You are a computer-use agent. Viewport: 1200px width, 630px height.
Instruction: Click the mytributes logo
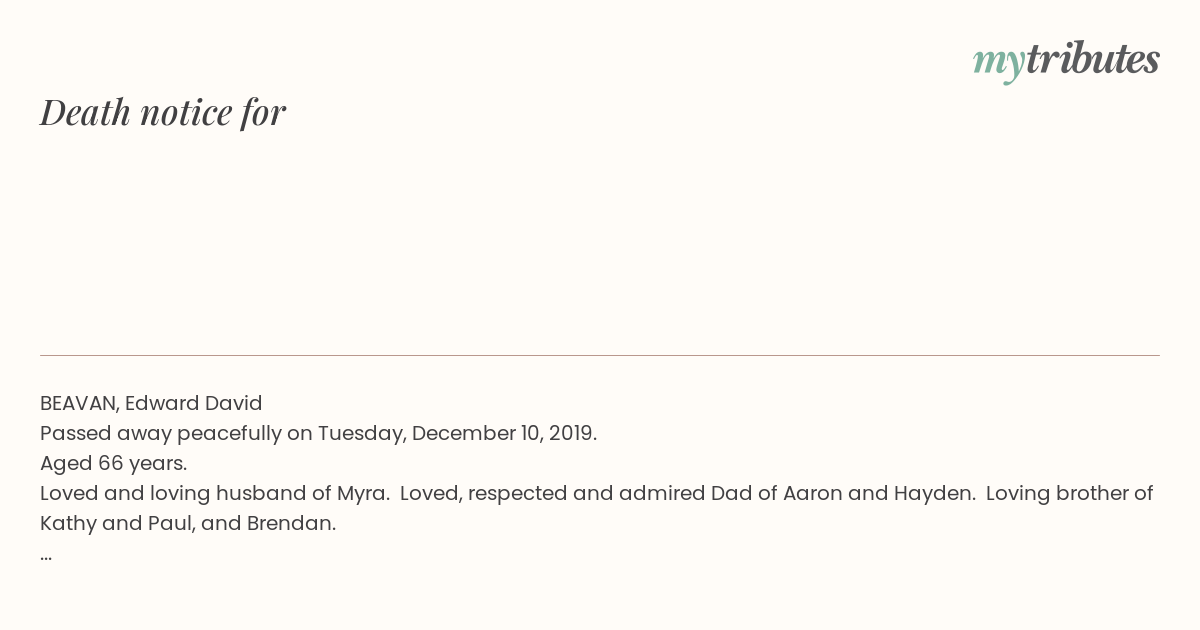[x=1066, y=61]
